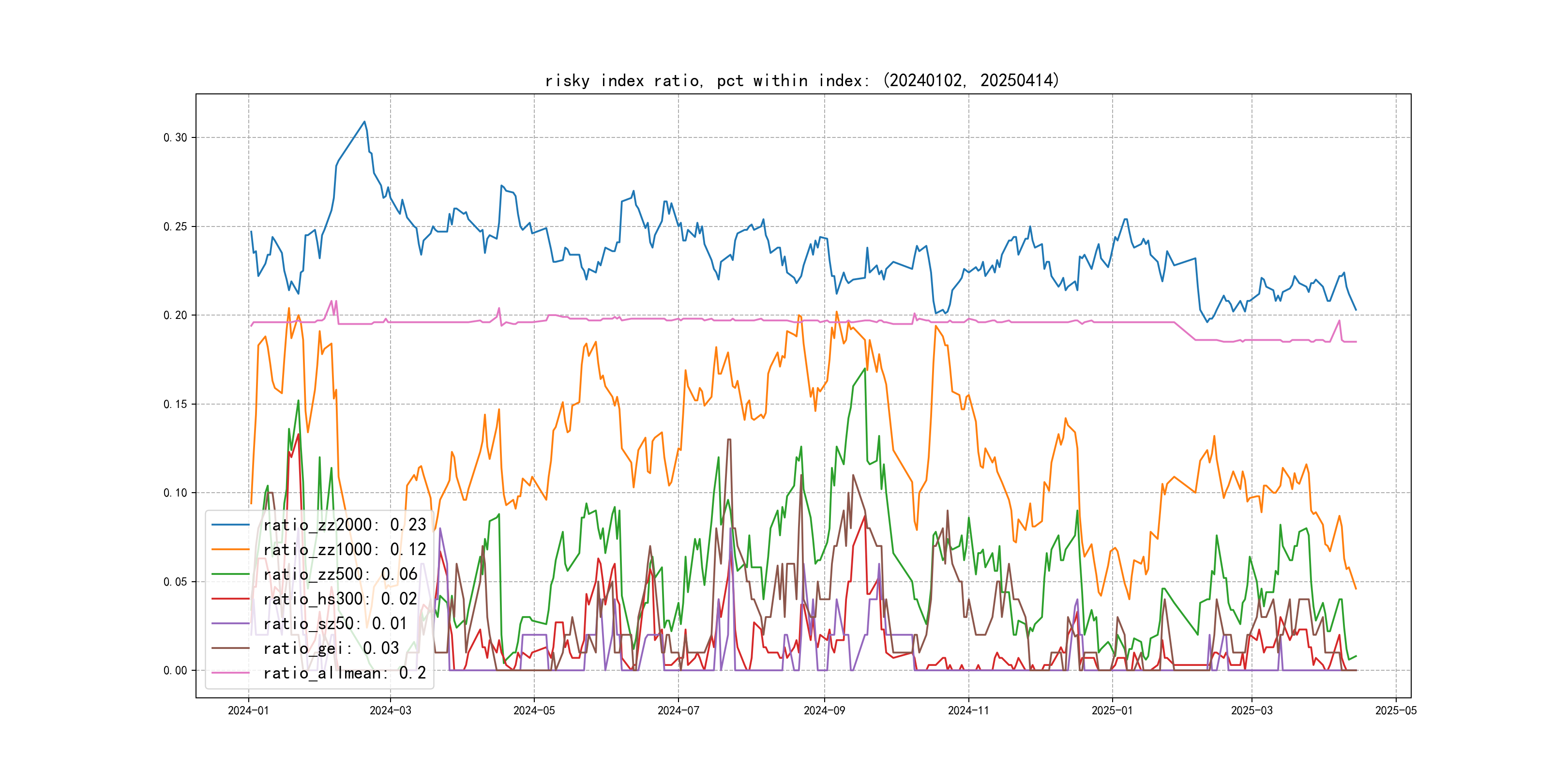The image size is (1568, 784).
Task: Click the 0.30 y-axis tick label
Action: [175, 137]
